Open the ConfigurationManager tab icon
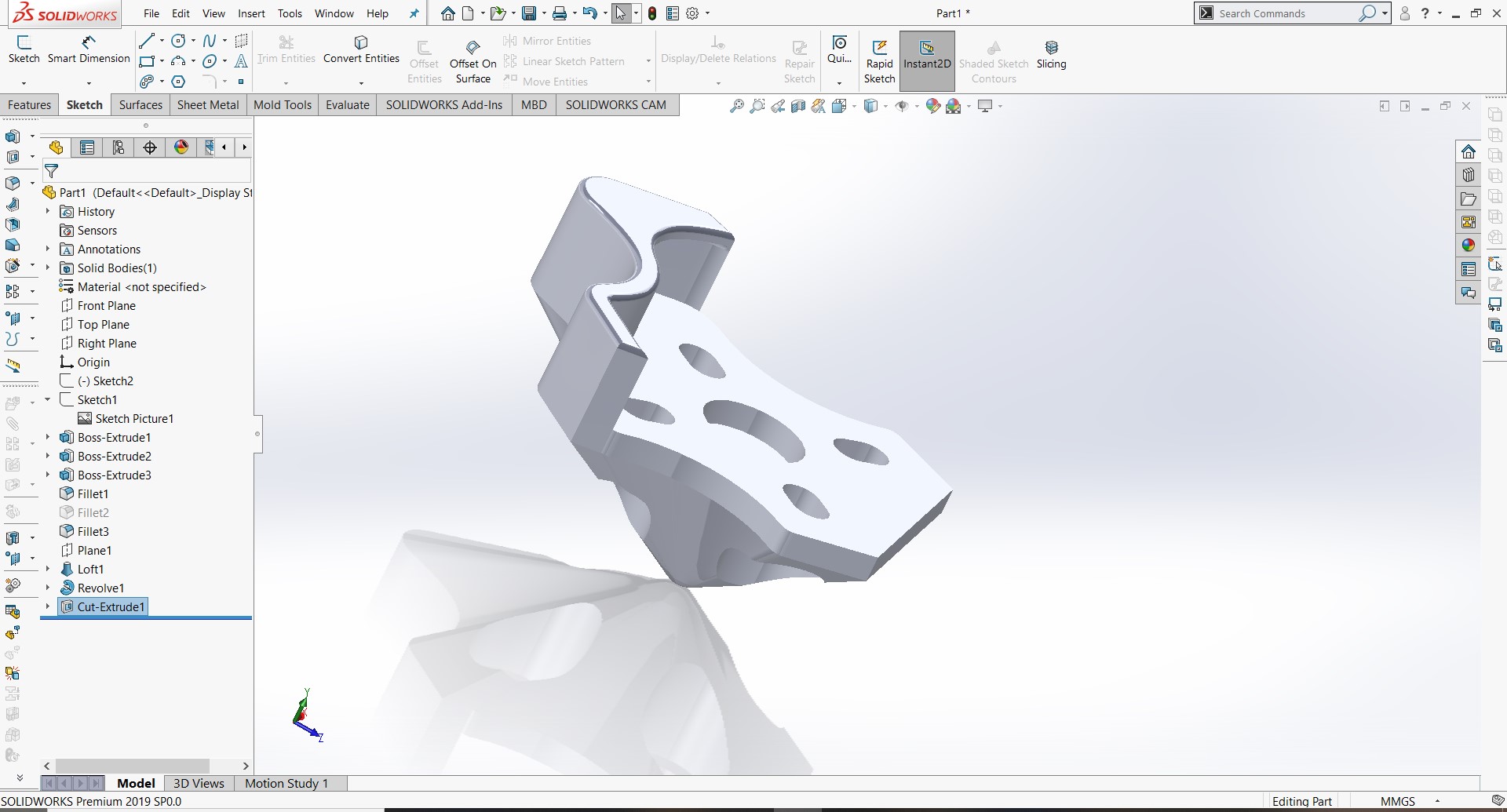1507x812 pixels. [x=119, y=147]
